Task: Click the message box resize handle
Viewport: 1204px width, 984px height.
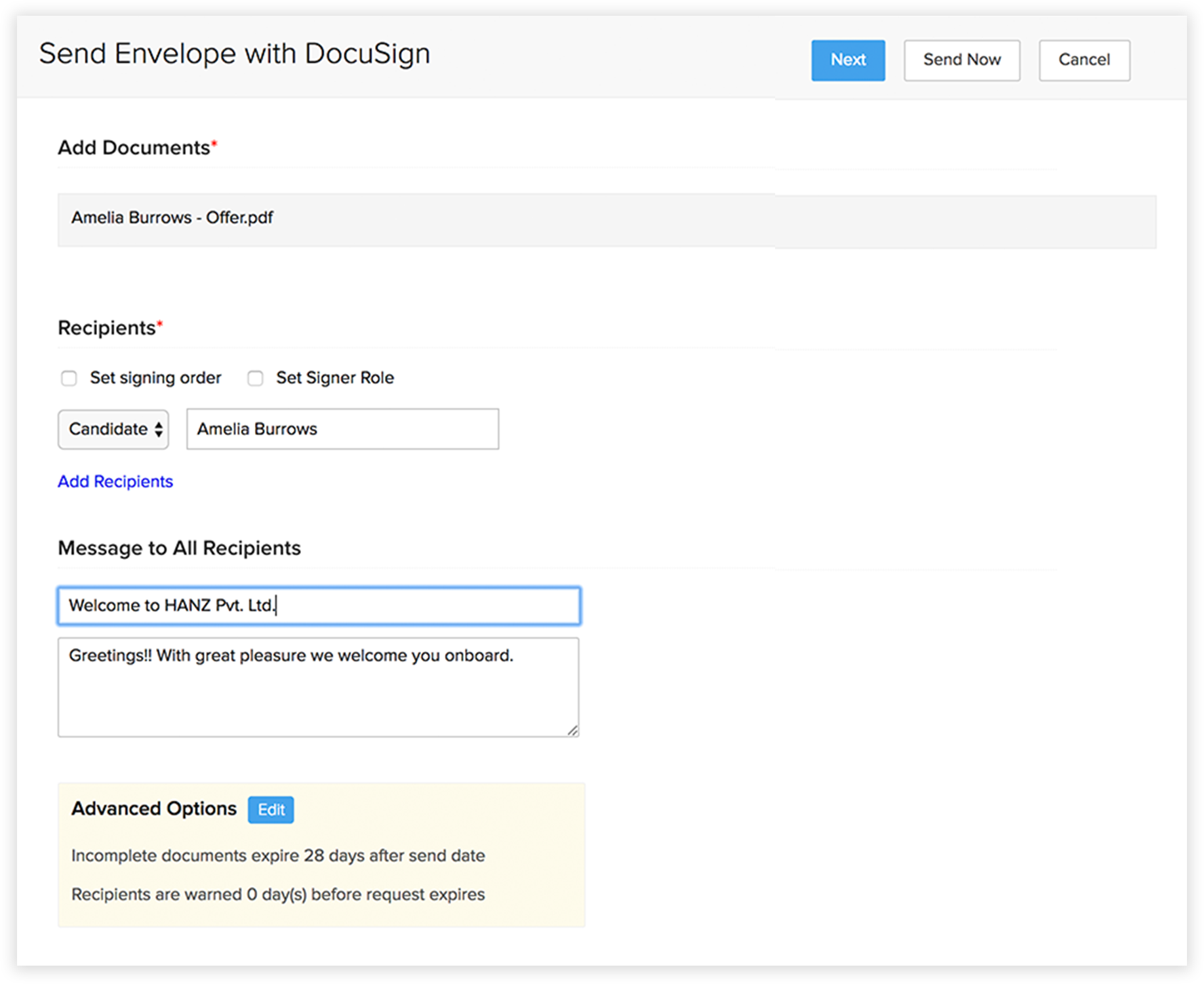Action: click(572, 730)
